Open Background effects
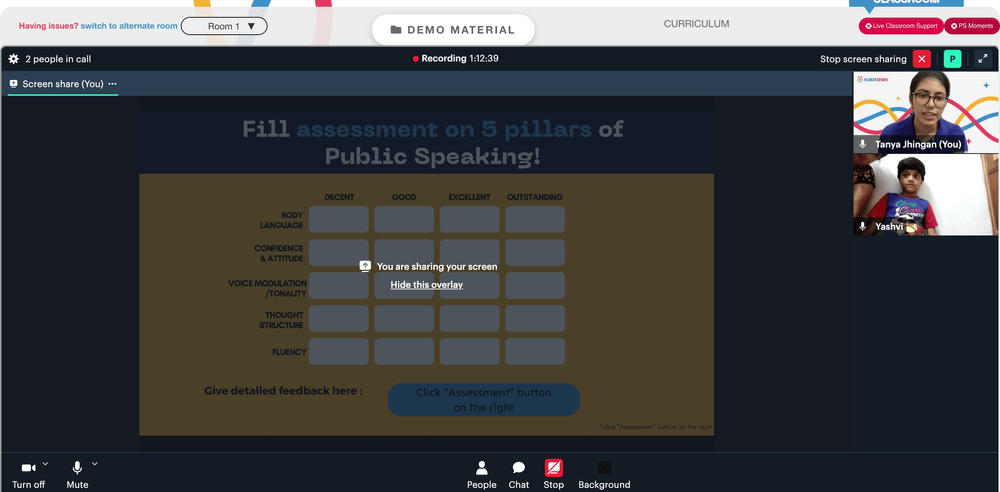 point(604,475)
